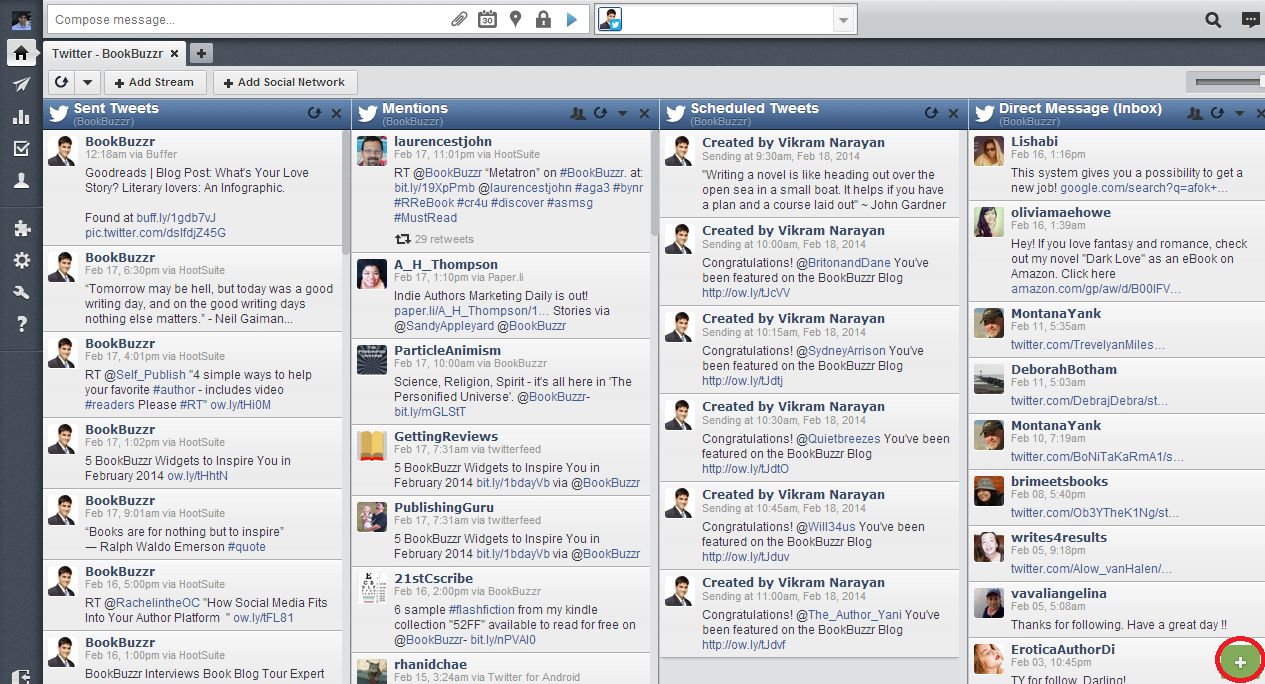
Task: Open the Contacts person icon
Action: 21,181
